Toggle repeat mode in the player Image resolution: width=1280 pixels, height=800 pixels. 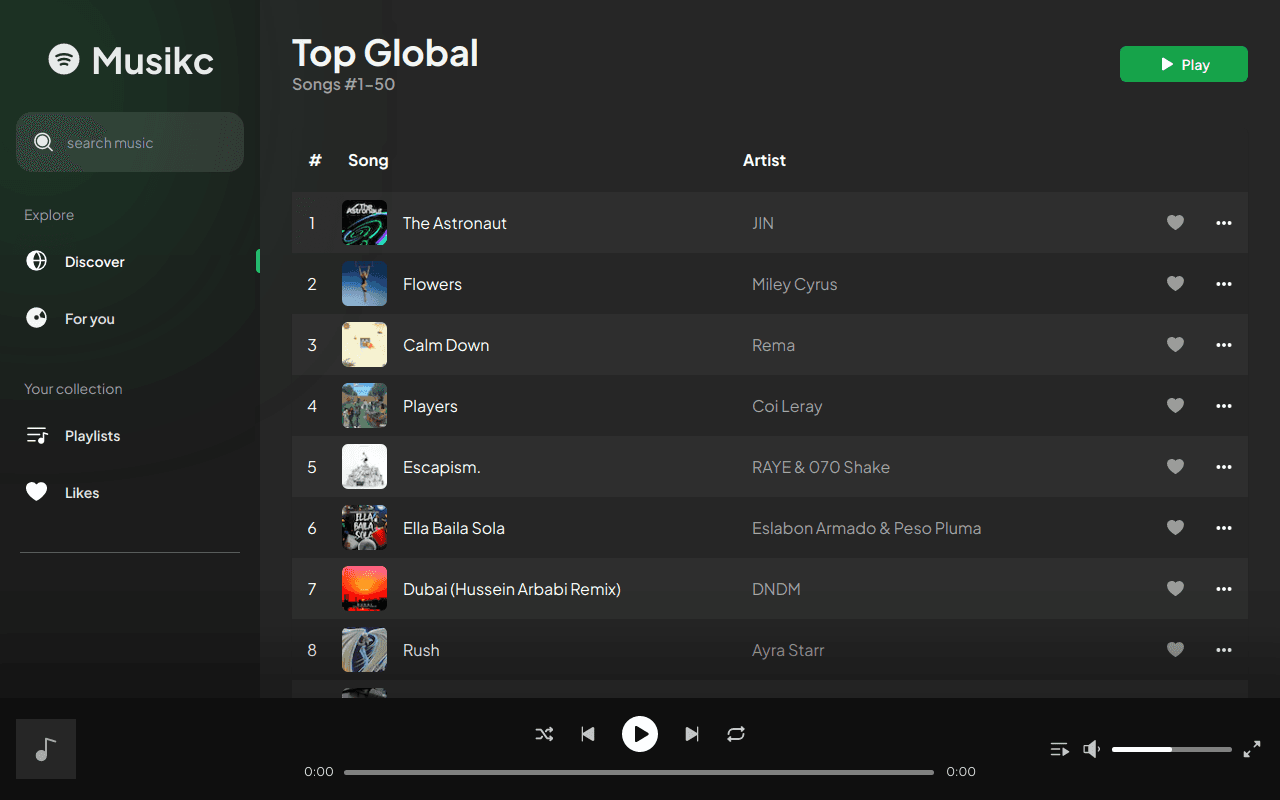pyautogui.click(x=736, y=734)
